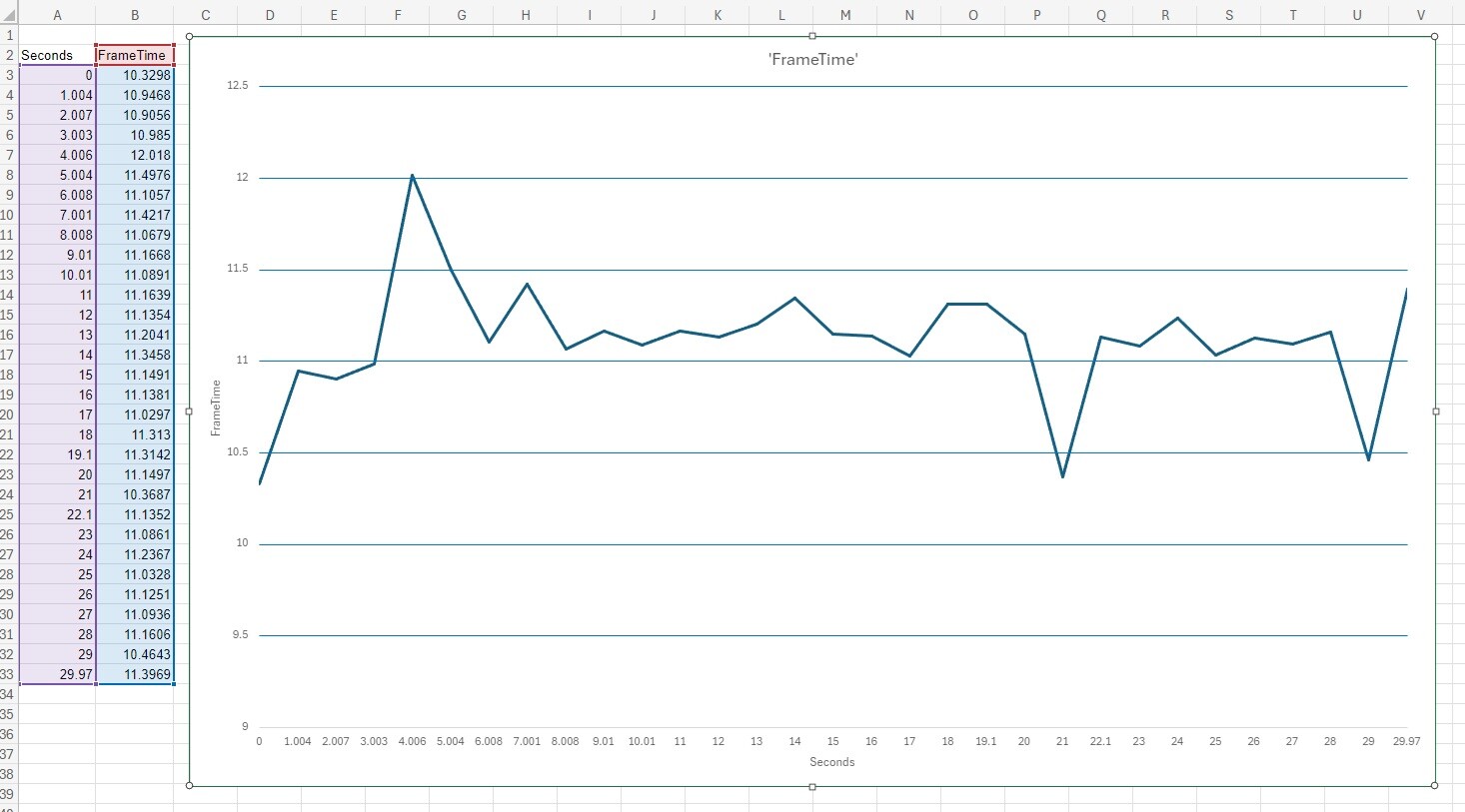Click the chart's top-left corner handle
The height and width of the screenshot is (812, 1465).
pos(189,37)
